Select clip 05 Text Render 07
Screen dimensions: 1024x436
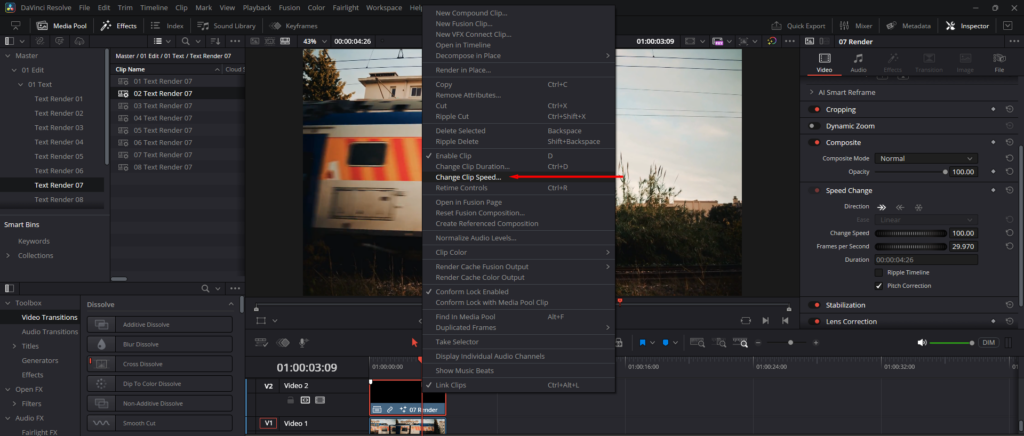tap(163, 130)
